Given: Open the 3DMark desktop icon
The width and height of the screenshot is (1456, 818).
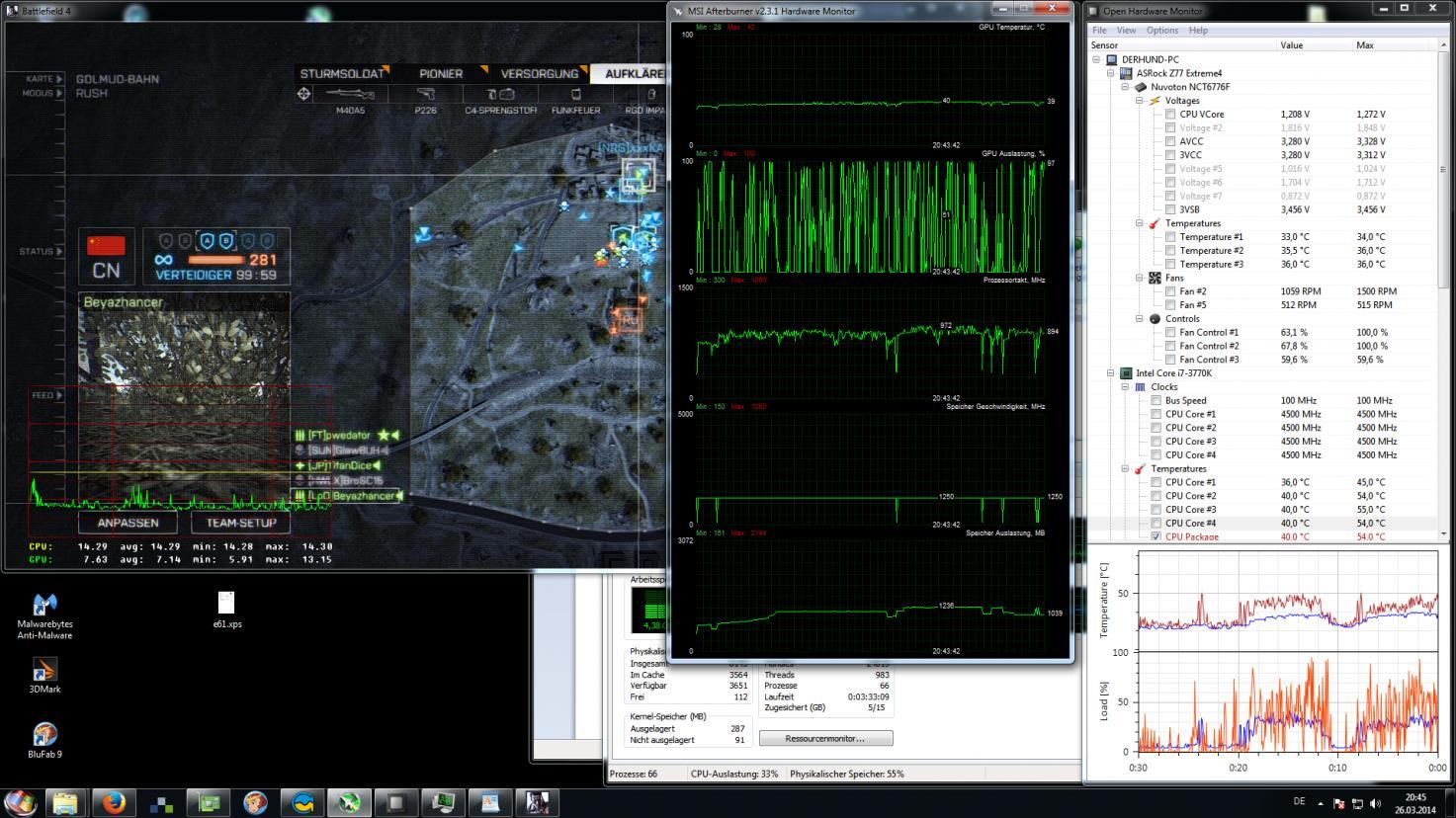Looking at the screenshot, I should tap(44, 671).
